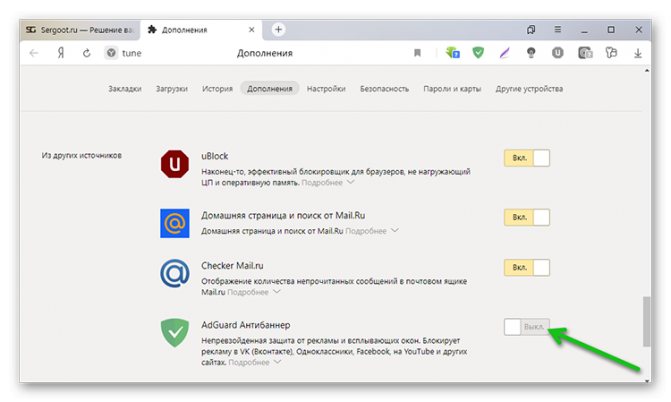Image resolution: width=671 pixels, height=402 pixels.
Task: Click Домашняя страница и поиск от Mail.Ru title
Action: coord(283,215)
